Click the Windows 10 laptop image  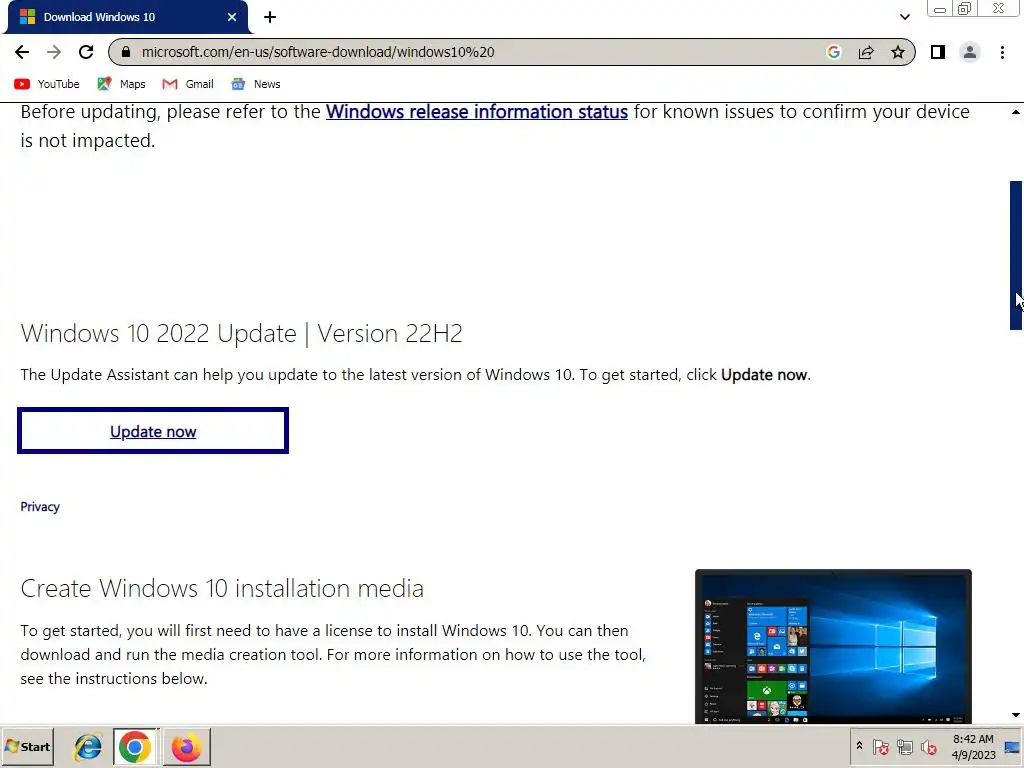click(x=833, y=647)
